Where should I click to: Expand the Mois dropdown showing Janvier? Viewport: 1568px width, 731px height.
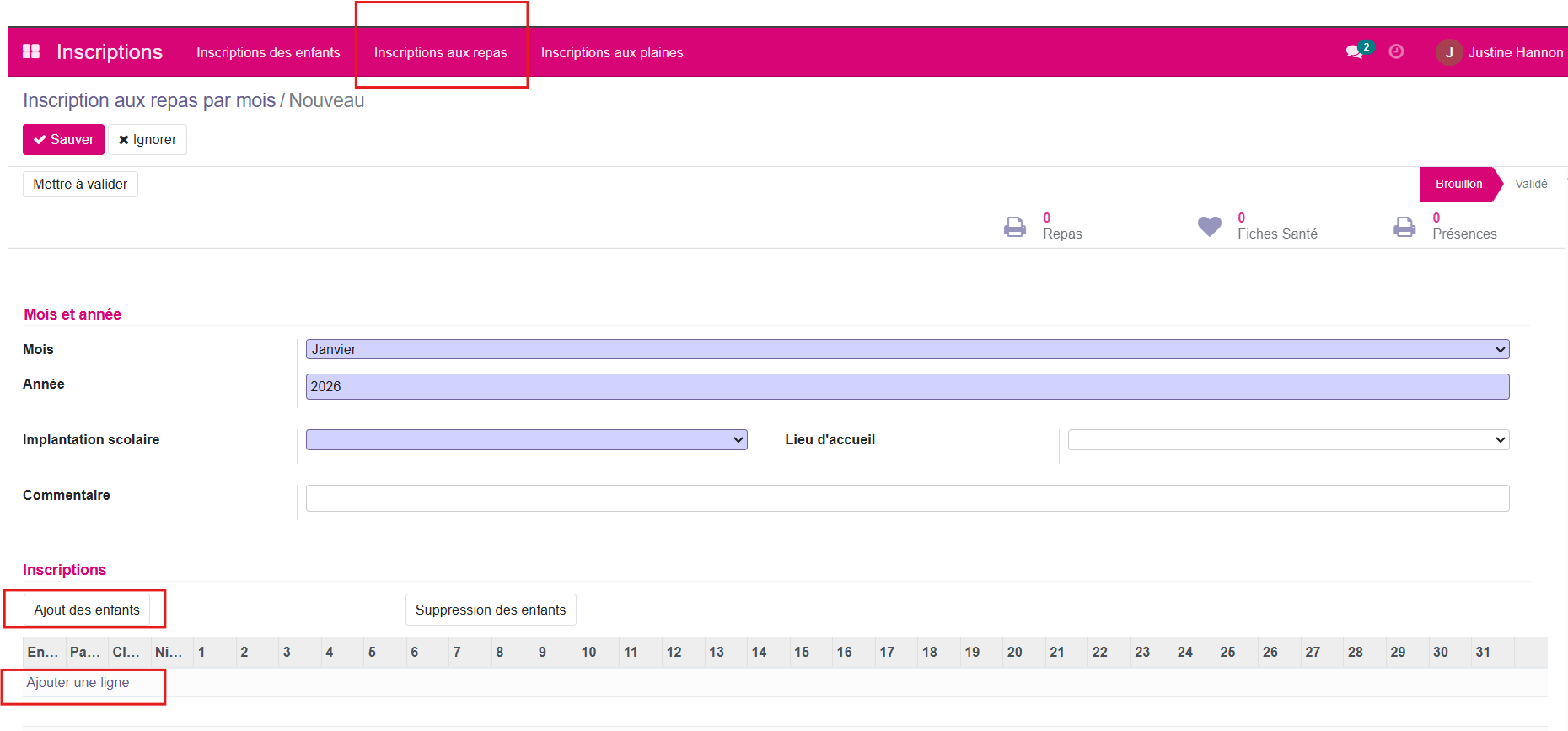coord(906,349)
